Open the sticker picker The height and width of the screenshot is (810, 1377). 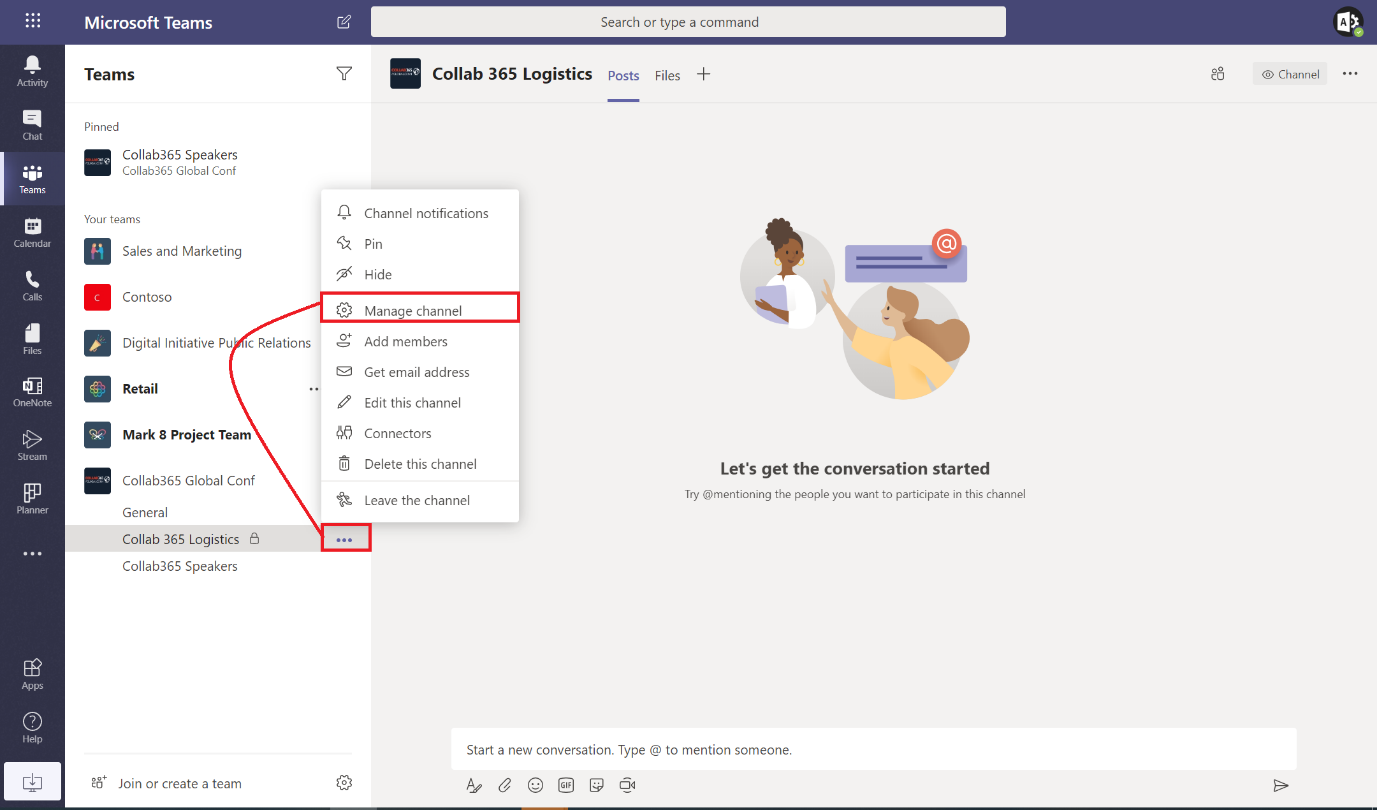coord(597,786)
